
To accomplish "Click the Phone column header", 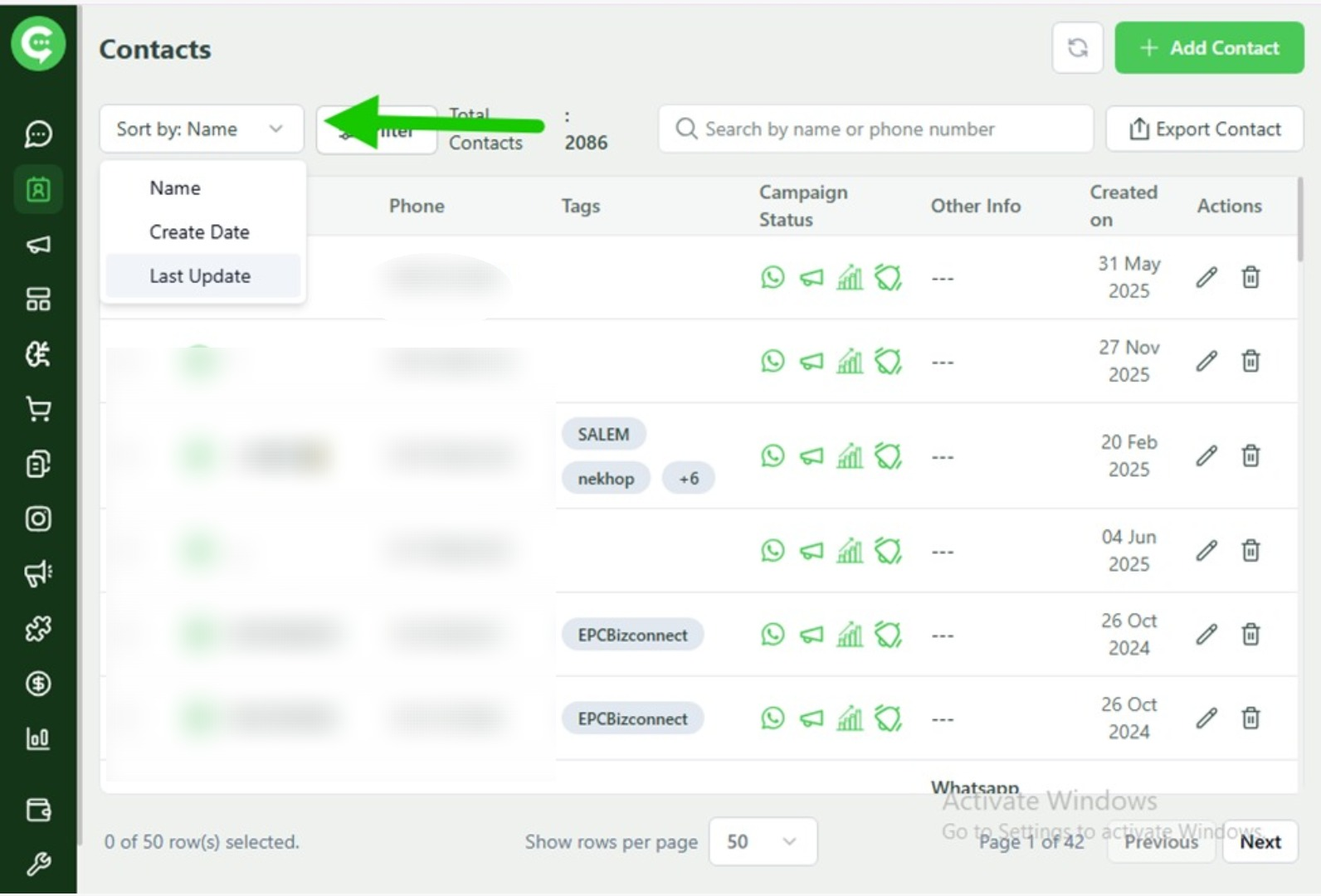I will coord(417,206).
